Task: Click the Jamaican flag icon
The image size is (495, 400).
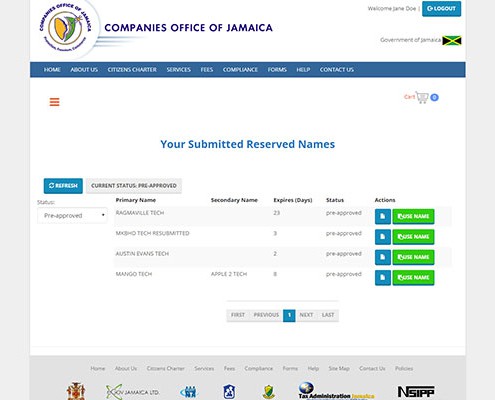Action: point(452,40)
